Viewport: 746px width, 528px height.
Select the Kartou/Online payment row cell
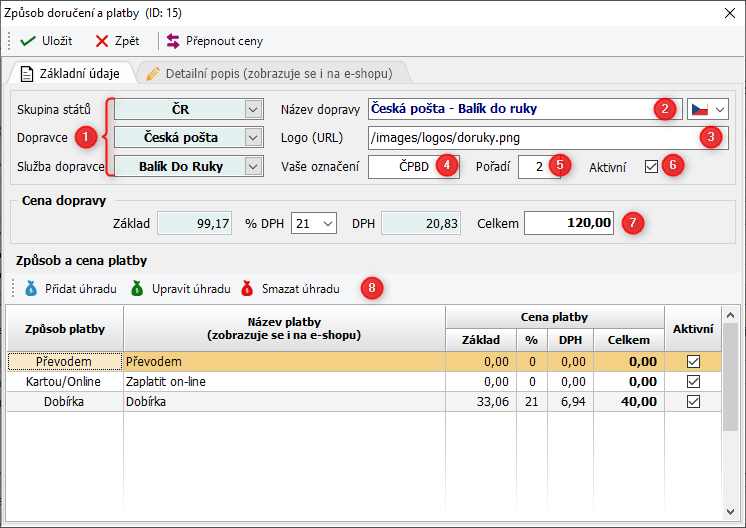65,381
